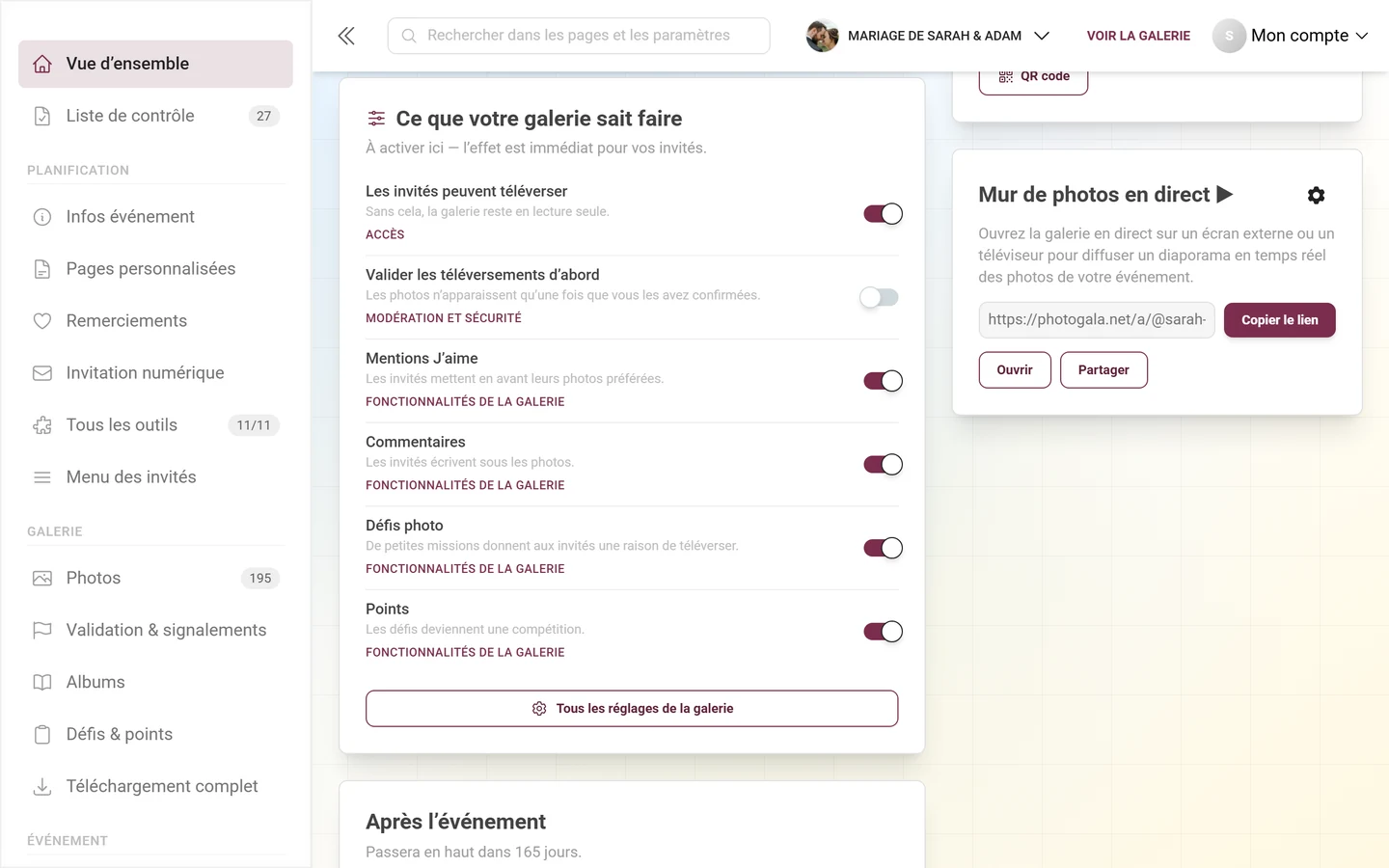Viewport: 1389px width, 868px height.
Task: Click the book icon for Albums
Action: click(42, 682)
